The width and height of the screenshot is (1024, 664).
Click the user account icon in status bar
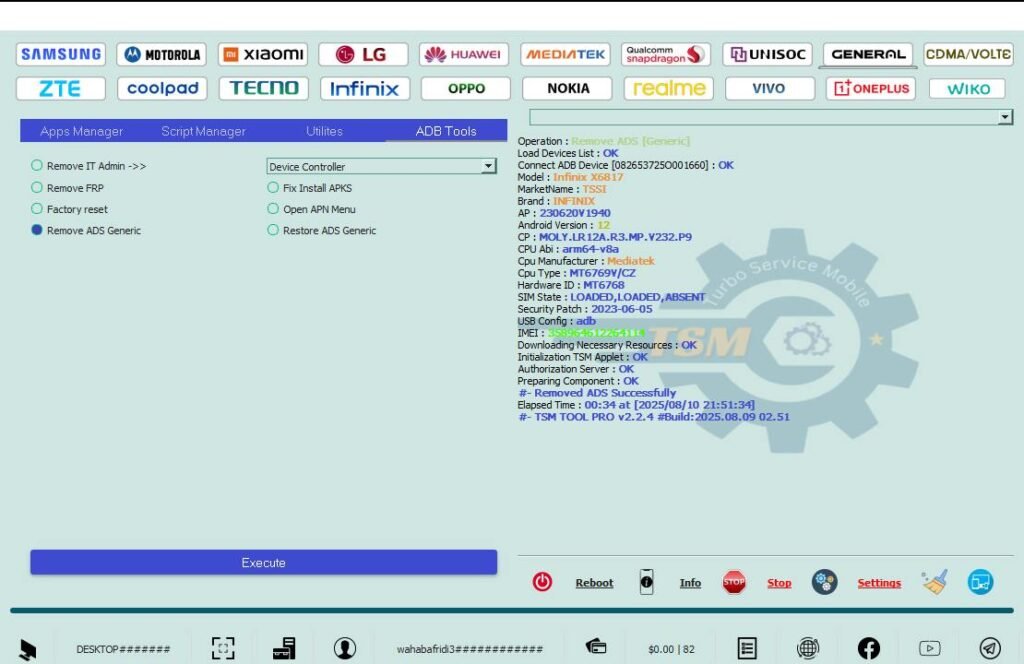coord(345,648)
